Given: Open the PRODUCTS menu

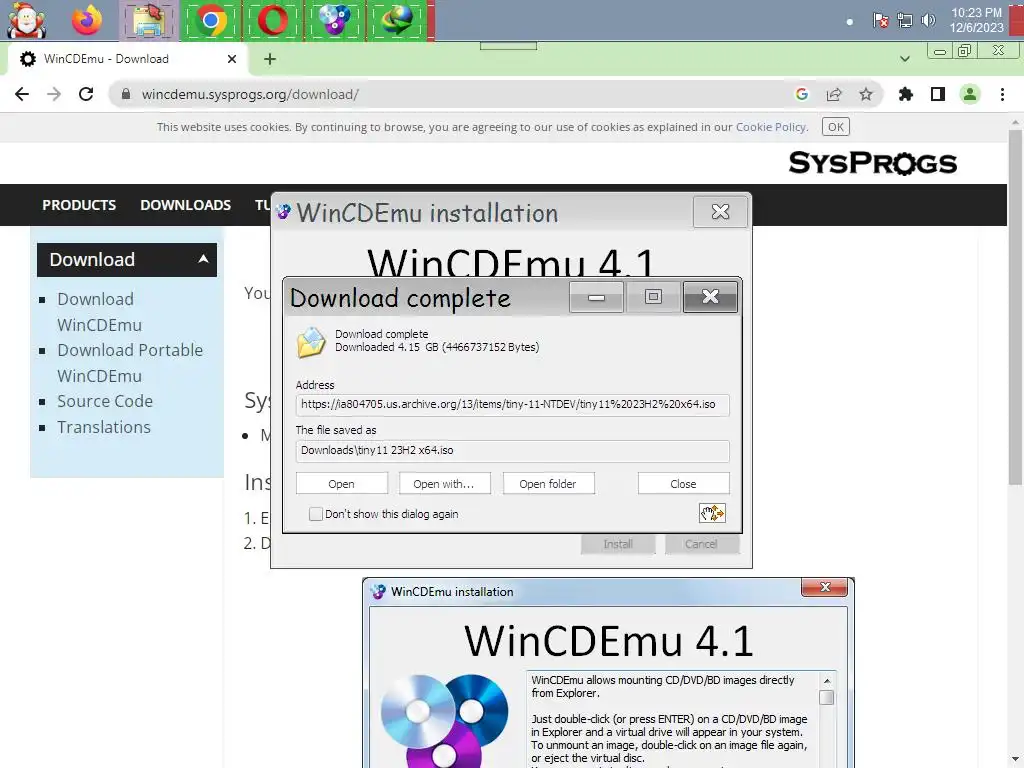Looking at the screenshot, I should 79,205.
